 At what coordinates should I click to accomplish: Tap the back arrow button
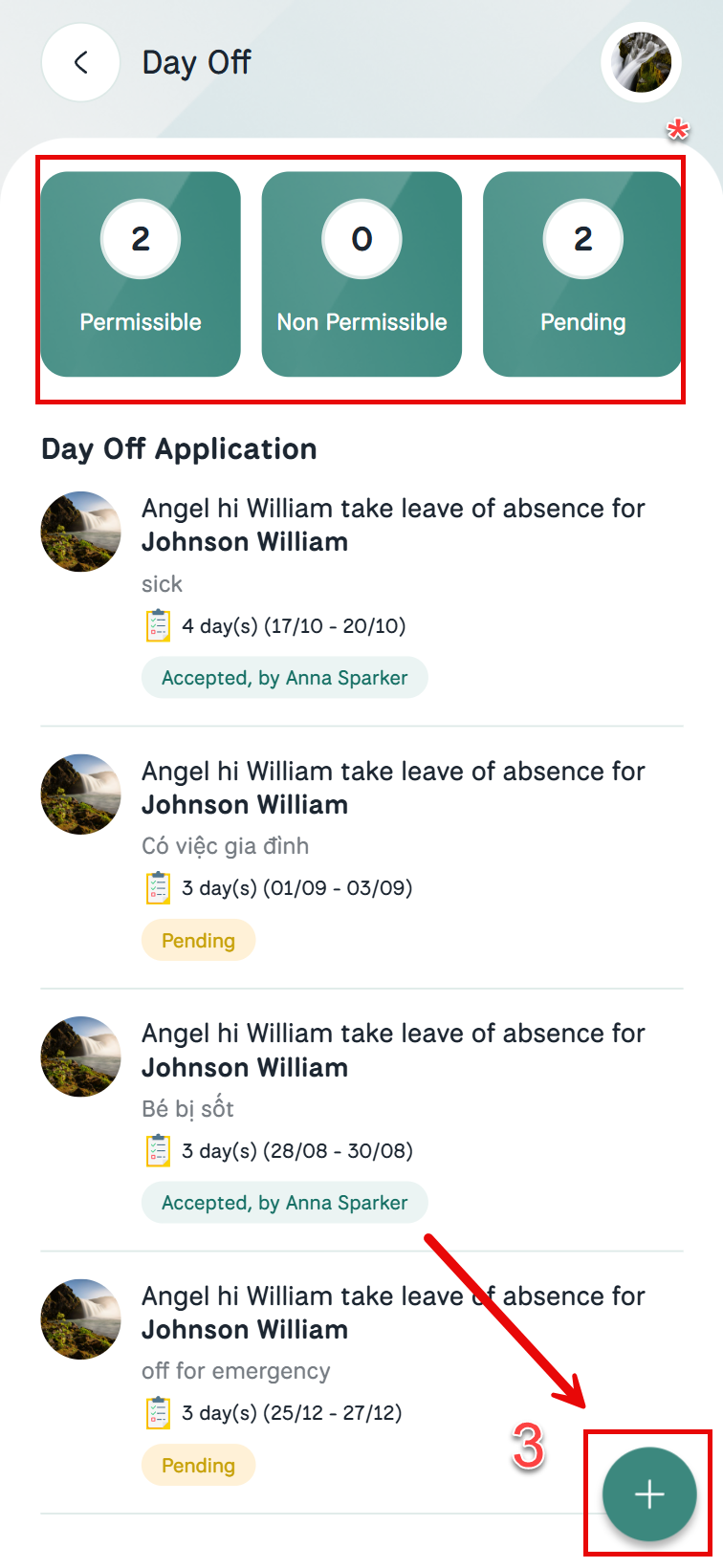click(x=81, y=63)
